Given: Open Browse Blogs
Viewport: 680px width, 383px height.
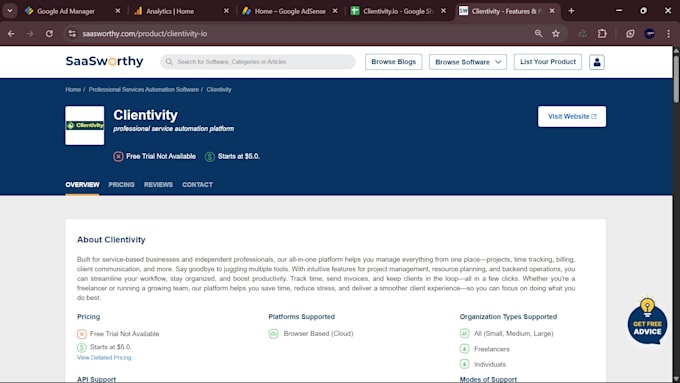Looking at the screenshot, I should coord(393,62).
